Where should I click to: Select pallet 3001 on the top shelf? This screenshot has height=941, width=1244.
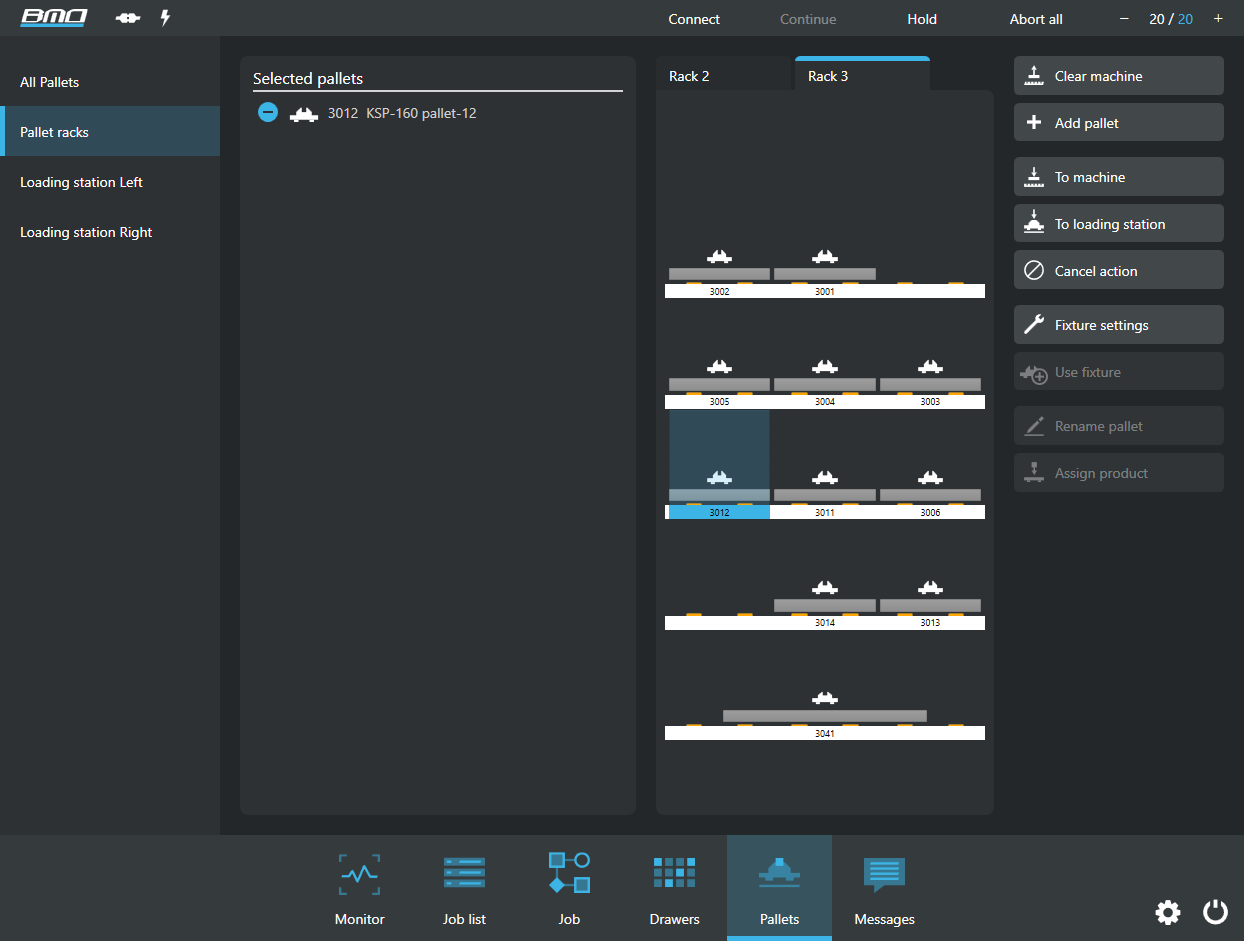tap(824, 271)
